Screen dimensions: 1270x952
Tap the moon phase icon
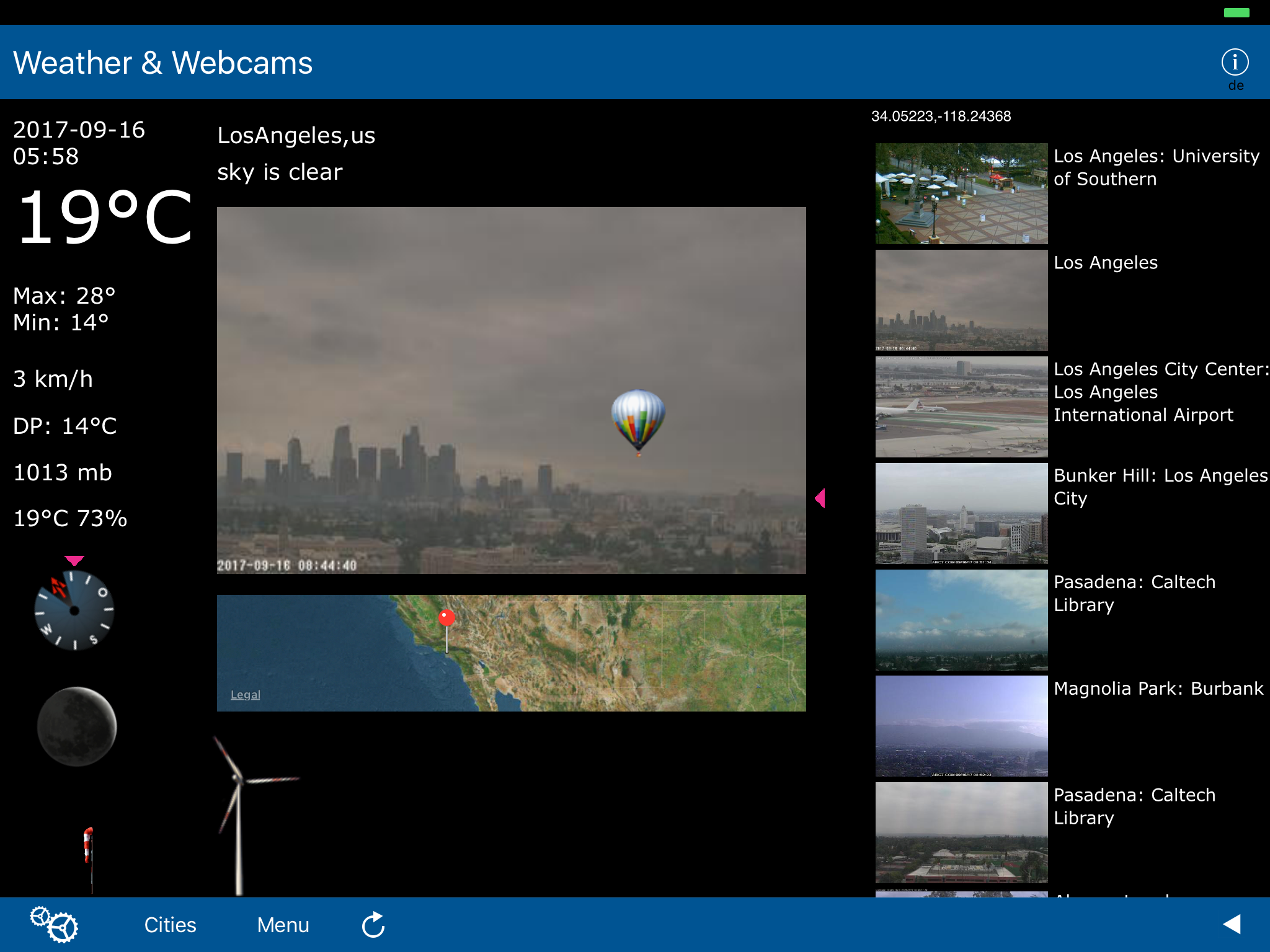(77, 726)
